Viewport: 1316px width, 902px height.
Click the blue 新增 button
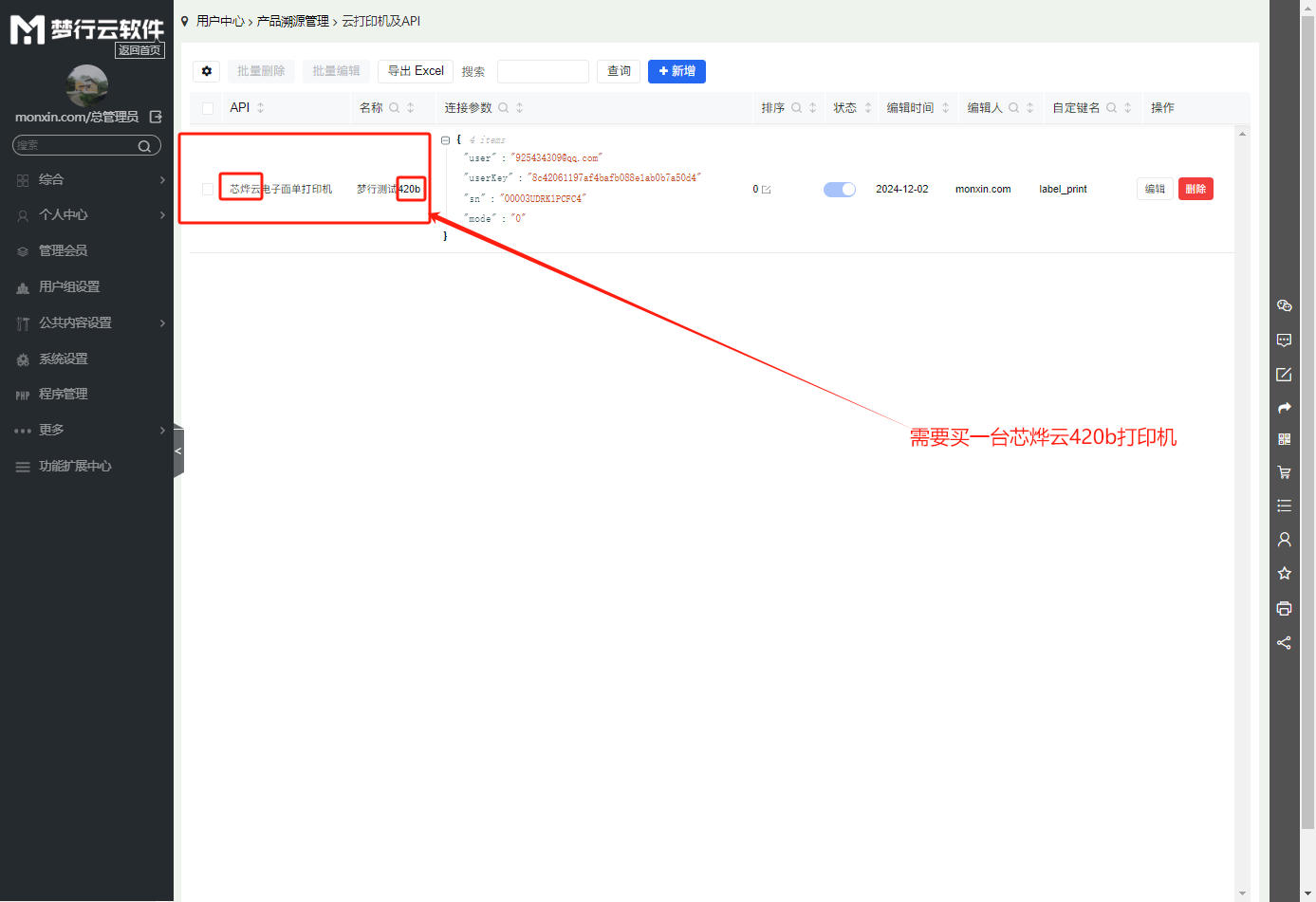pos(677,71)
